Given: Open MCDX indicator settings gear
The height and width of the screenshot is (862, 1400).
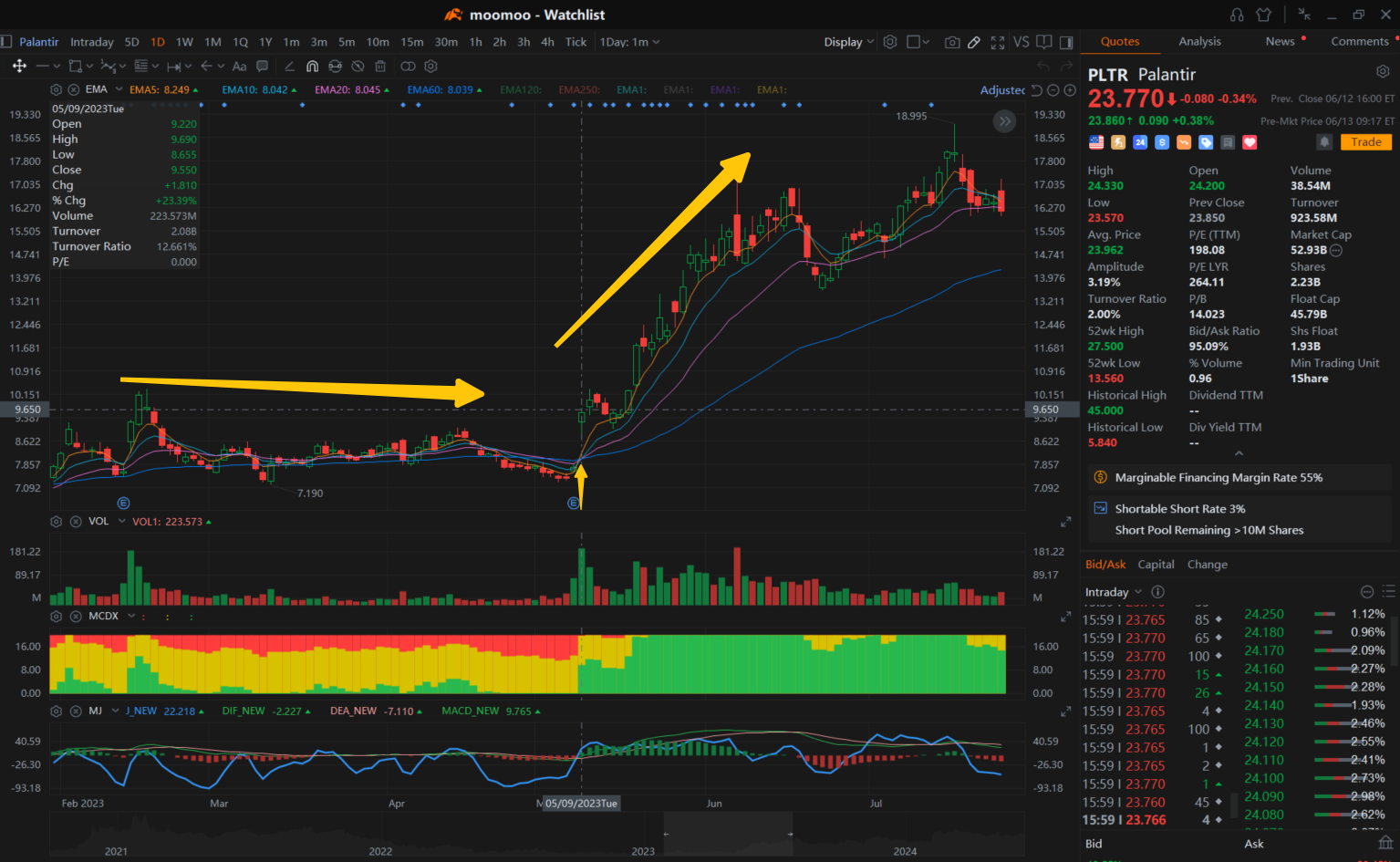Looking at the screenshot, I should (x=57, y=617).
